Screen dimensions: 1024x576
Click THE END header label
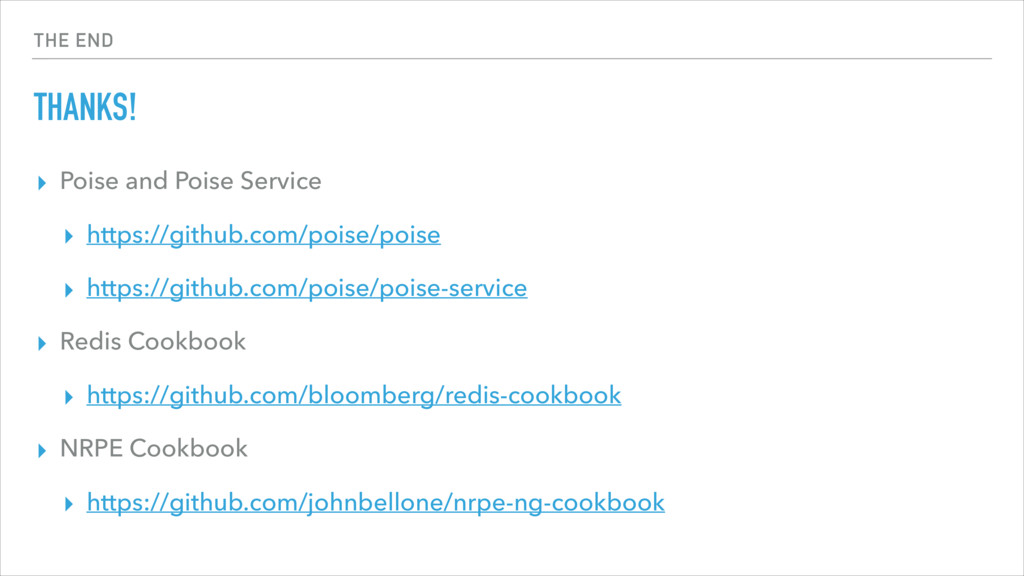(x=74, y=40)
